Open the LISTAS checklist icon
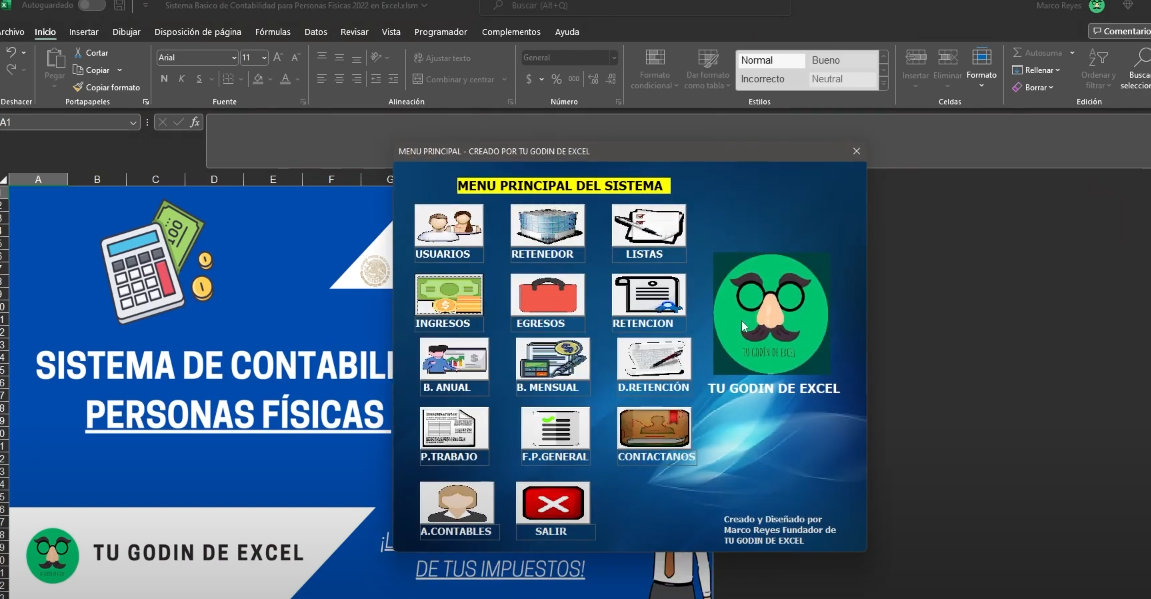 649,225
